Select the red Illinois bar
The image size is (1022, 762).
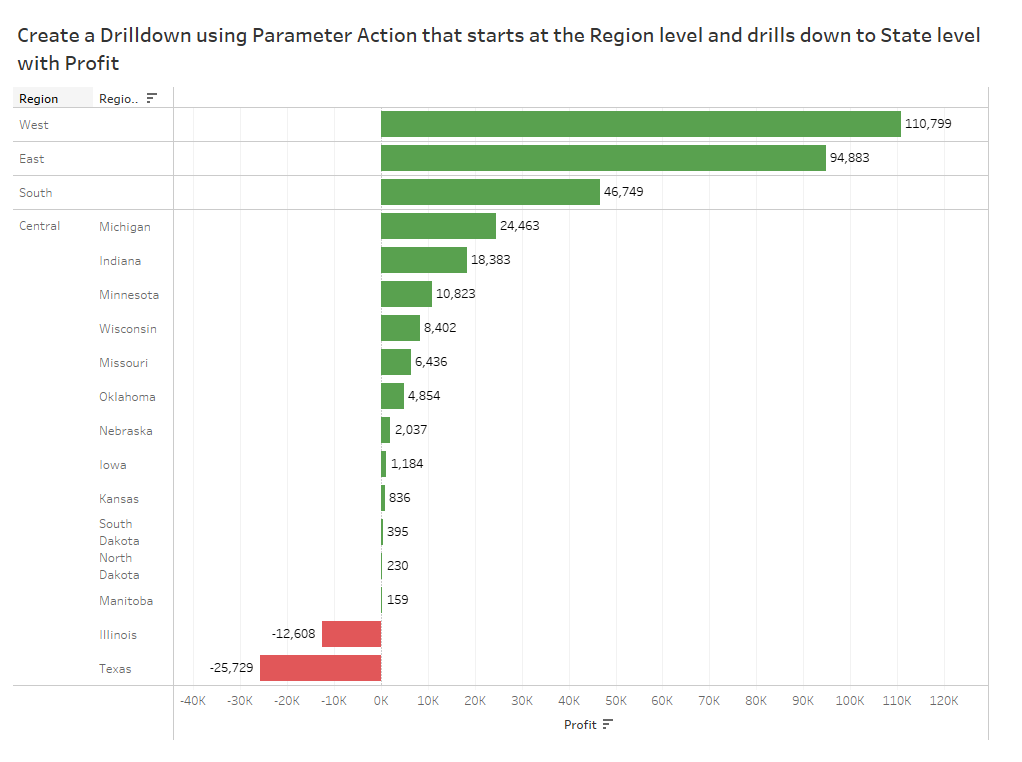click(351, 634)
